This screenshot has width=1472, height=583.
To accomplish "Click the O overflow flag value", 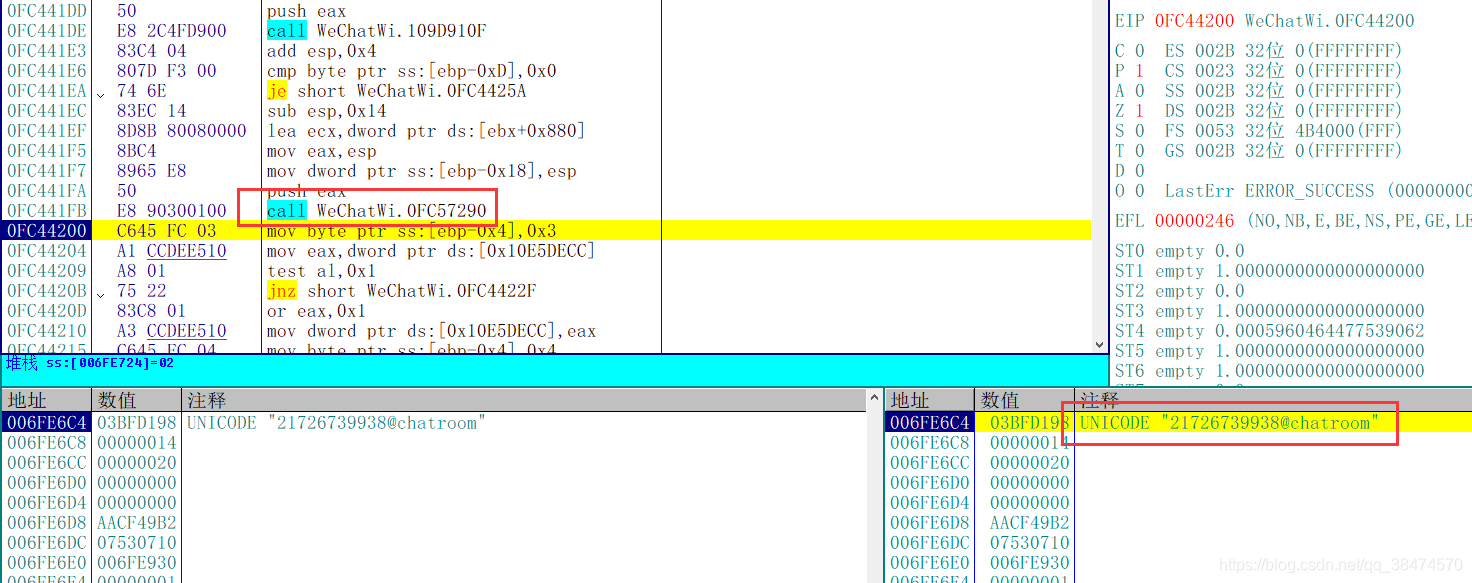I will coord(1140,191).
